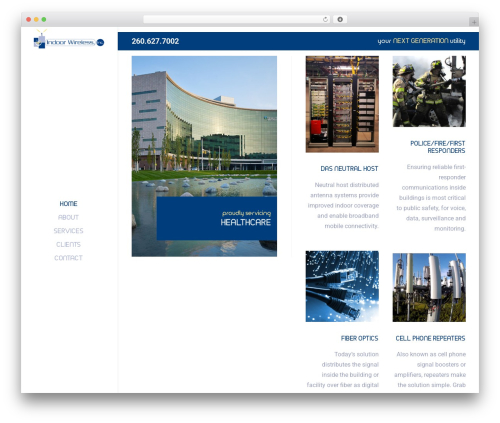Close the window with red button
This screenshot has width=500, height=423.
[29, 20]
